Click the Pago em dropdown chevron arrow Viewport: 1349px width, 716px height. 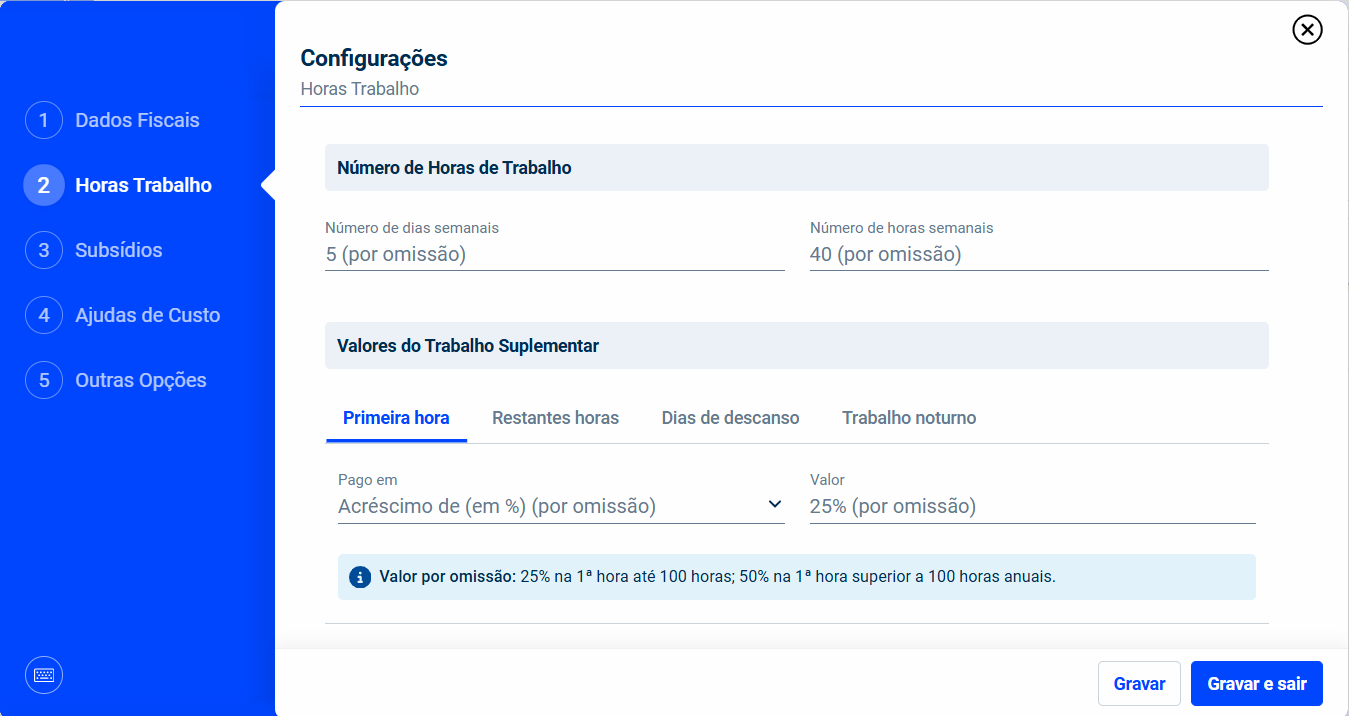(x=775, y=504)
